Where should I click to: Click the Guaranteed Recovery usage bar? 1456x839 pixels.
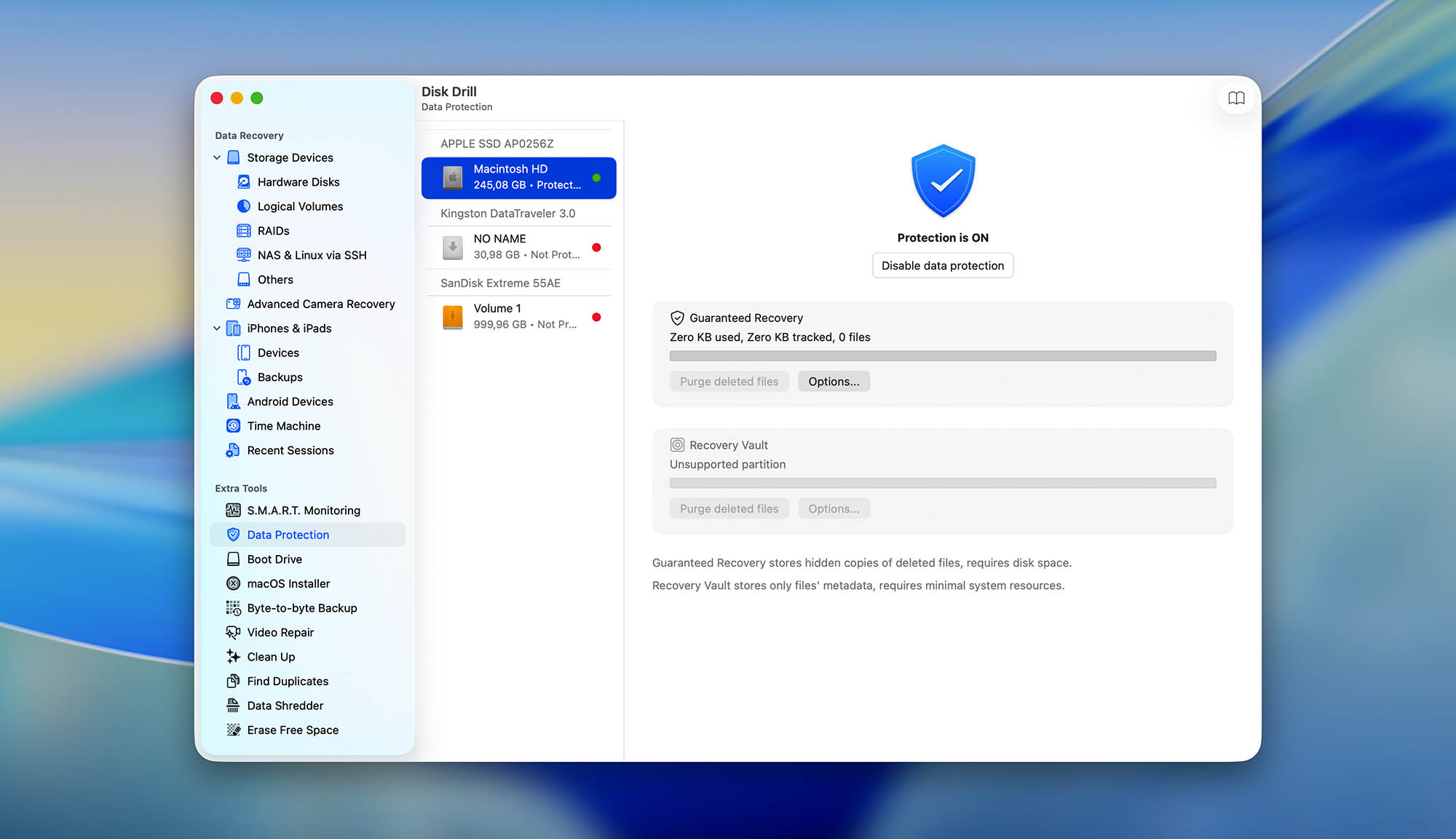pyautogui.click(x=943, y=355)
